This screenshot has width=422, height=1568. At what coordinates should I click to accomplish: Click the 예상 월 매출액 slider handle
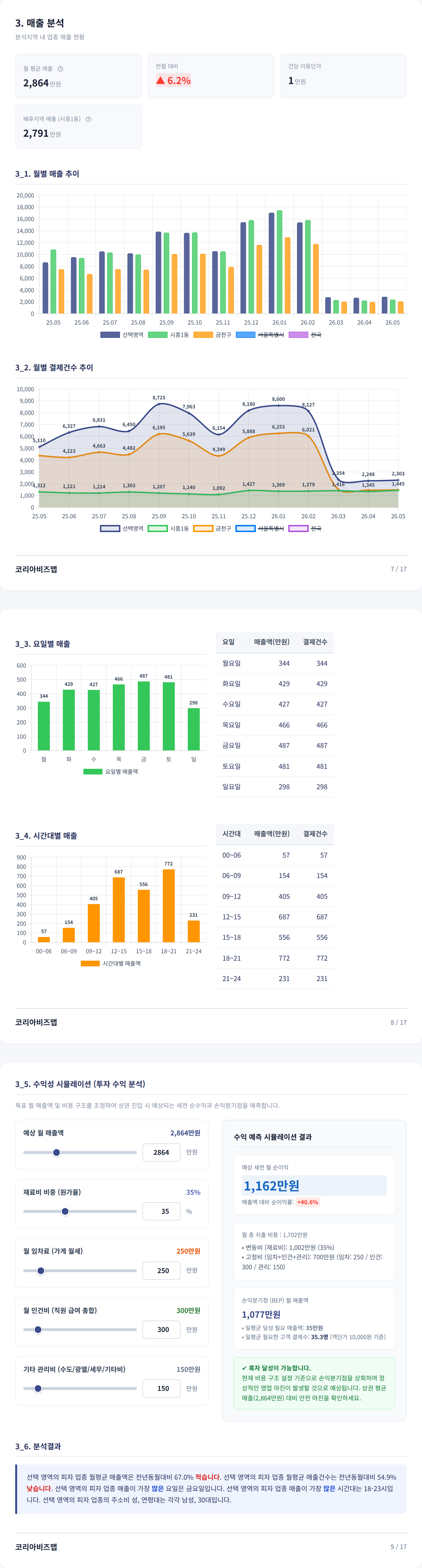tap(57, 1152)
